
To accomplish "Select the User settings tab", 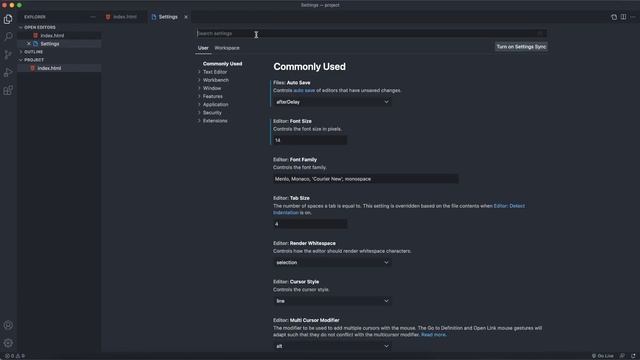I will click(x=203, y=48).
